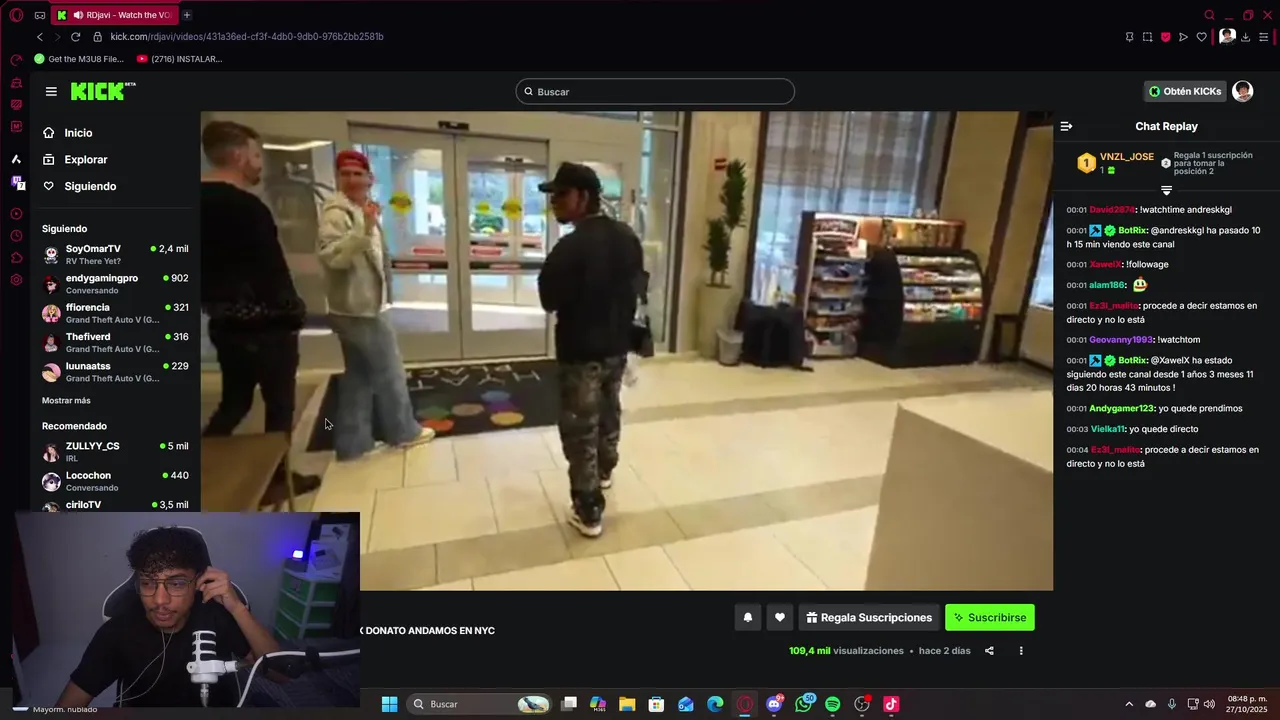
Task: Open Windows Start menu
Action: 389,704
